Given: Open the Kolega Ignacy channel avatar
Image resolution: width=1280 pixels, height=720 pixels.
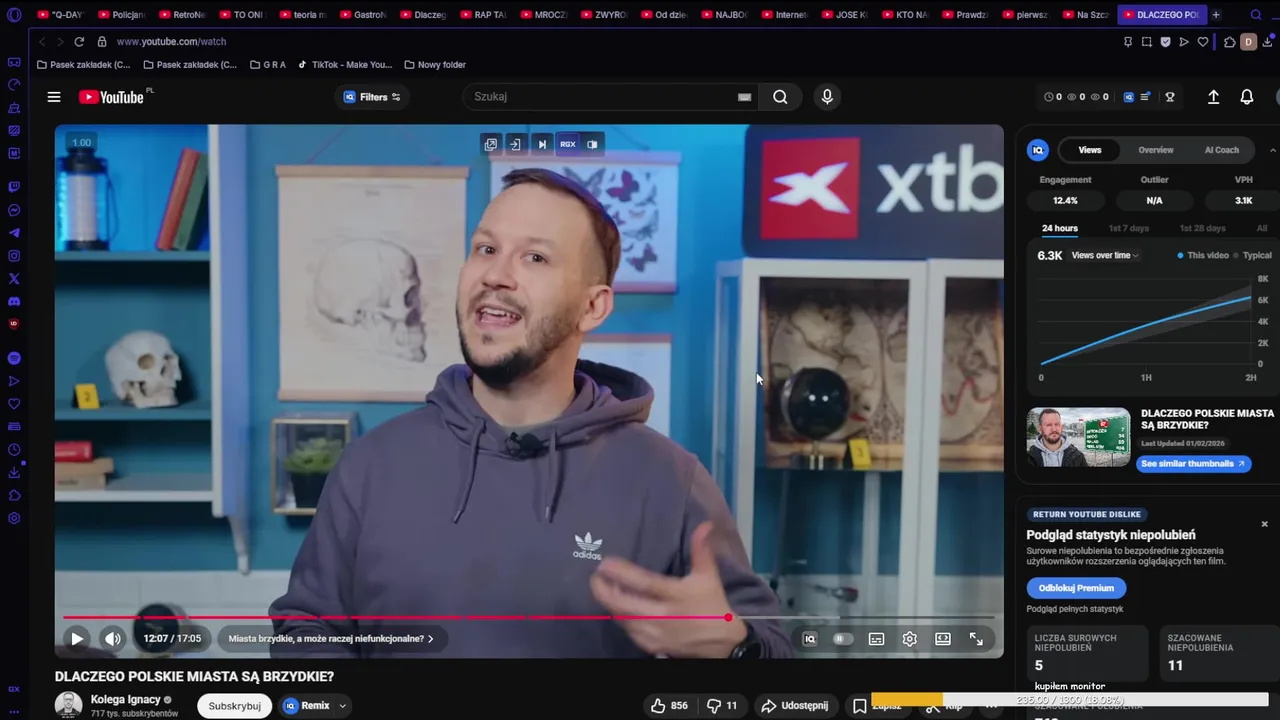Looking at the screenshot, I should [x=68, y=705].
